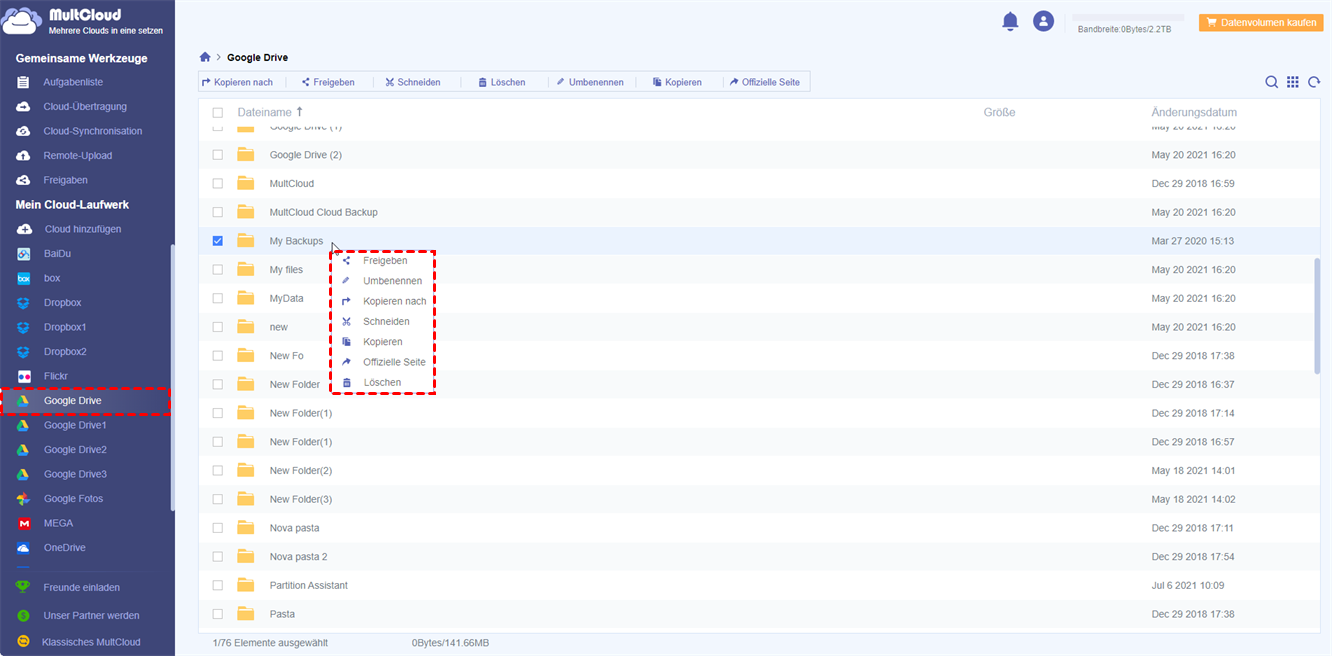This screenshot has height=656, width=1332.
Task: Click Kopieren nach toolbar button
Action: tap(238, 82)
